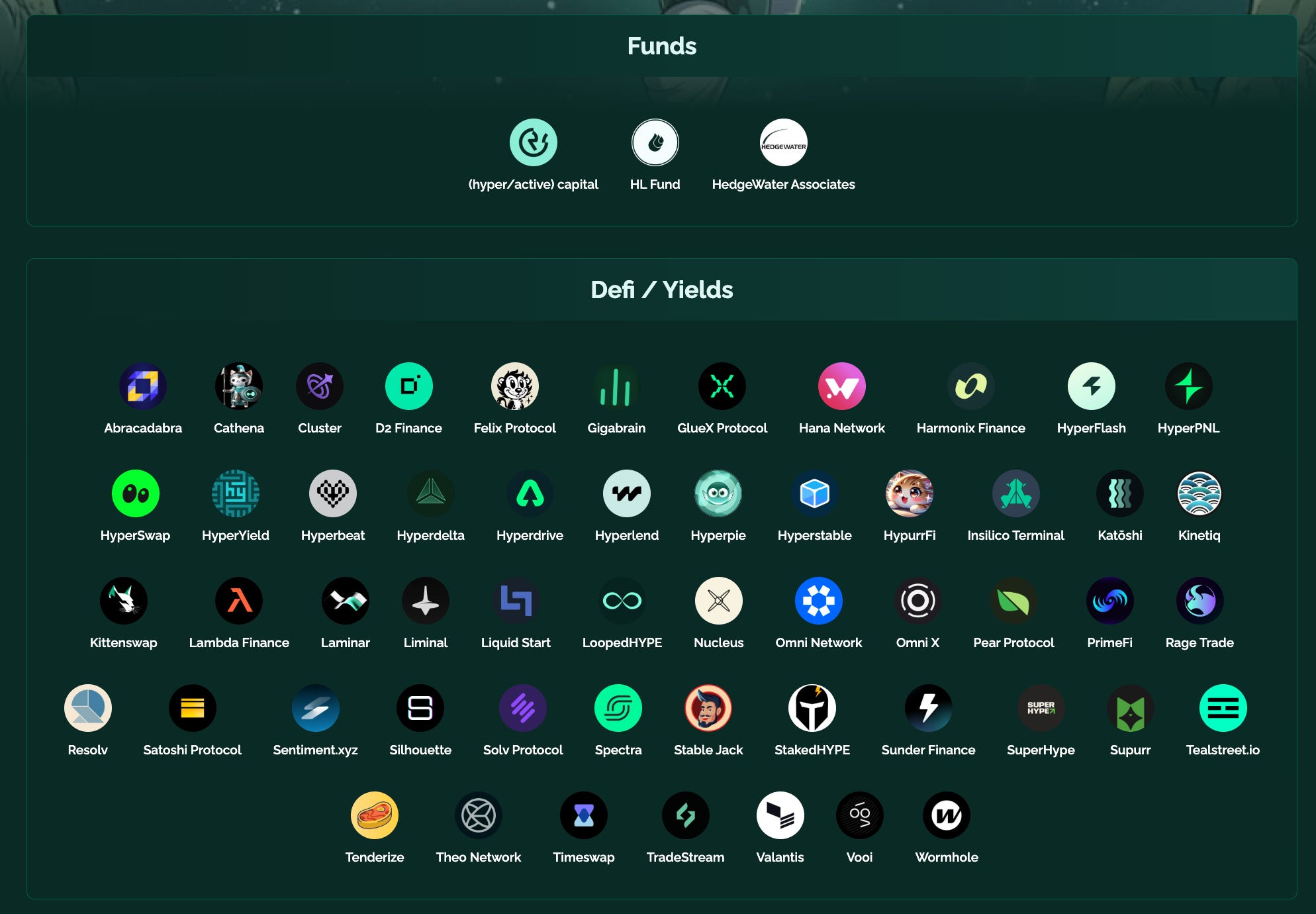Open the Tenderize steak icon
This screenshot has height=914, width=1316.
(x=375, y=815)
